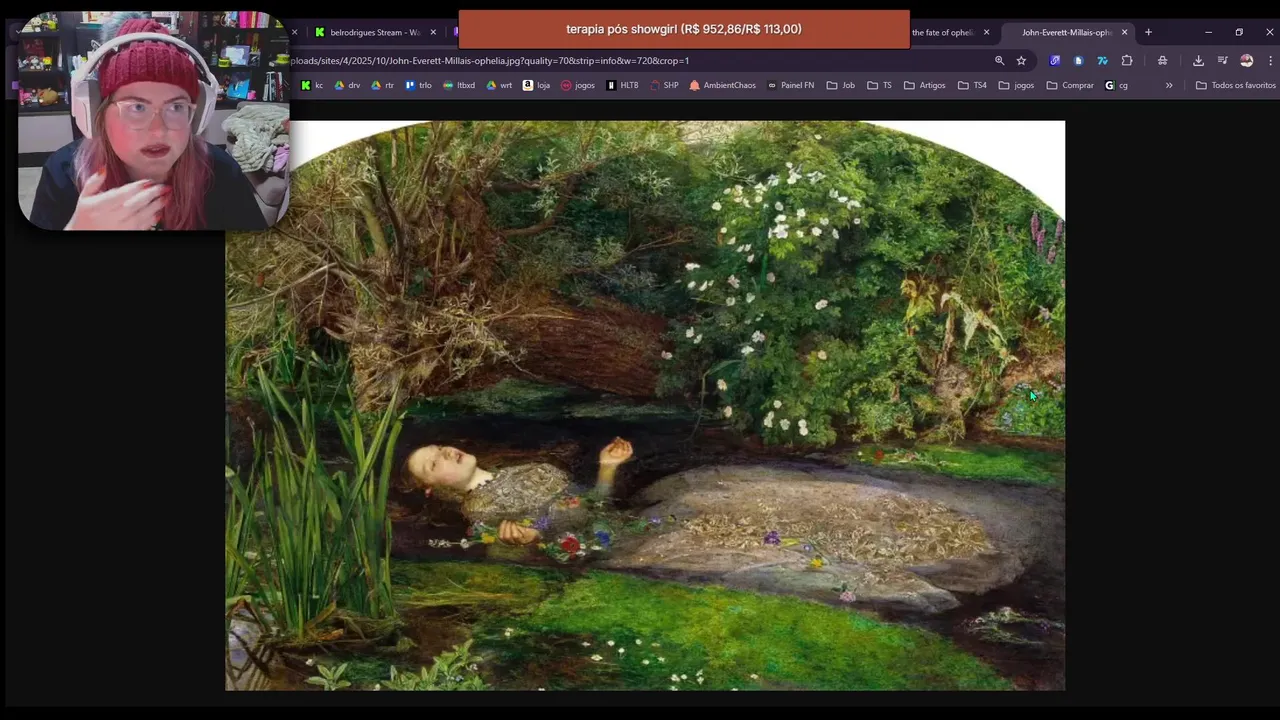The width and height of the screenshot is (1280, 720).
Task: Open the cg bookmark
Action: [1116, 86]
